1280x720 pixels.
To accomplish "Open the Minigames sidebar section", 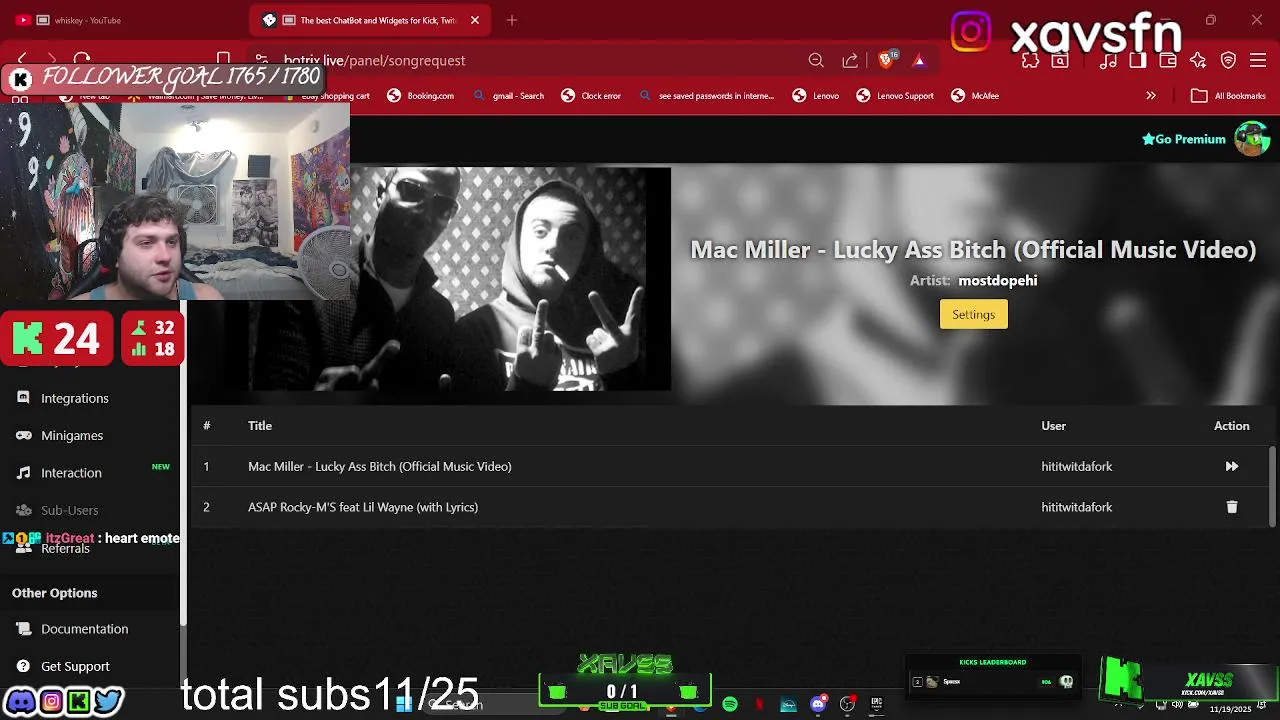I will tap(72, 435).
